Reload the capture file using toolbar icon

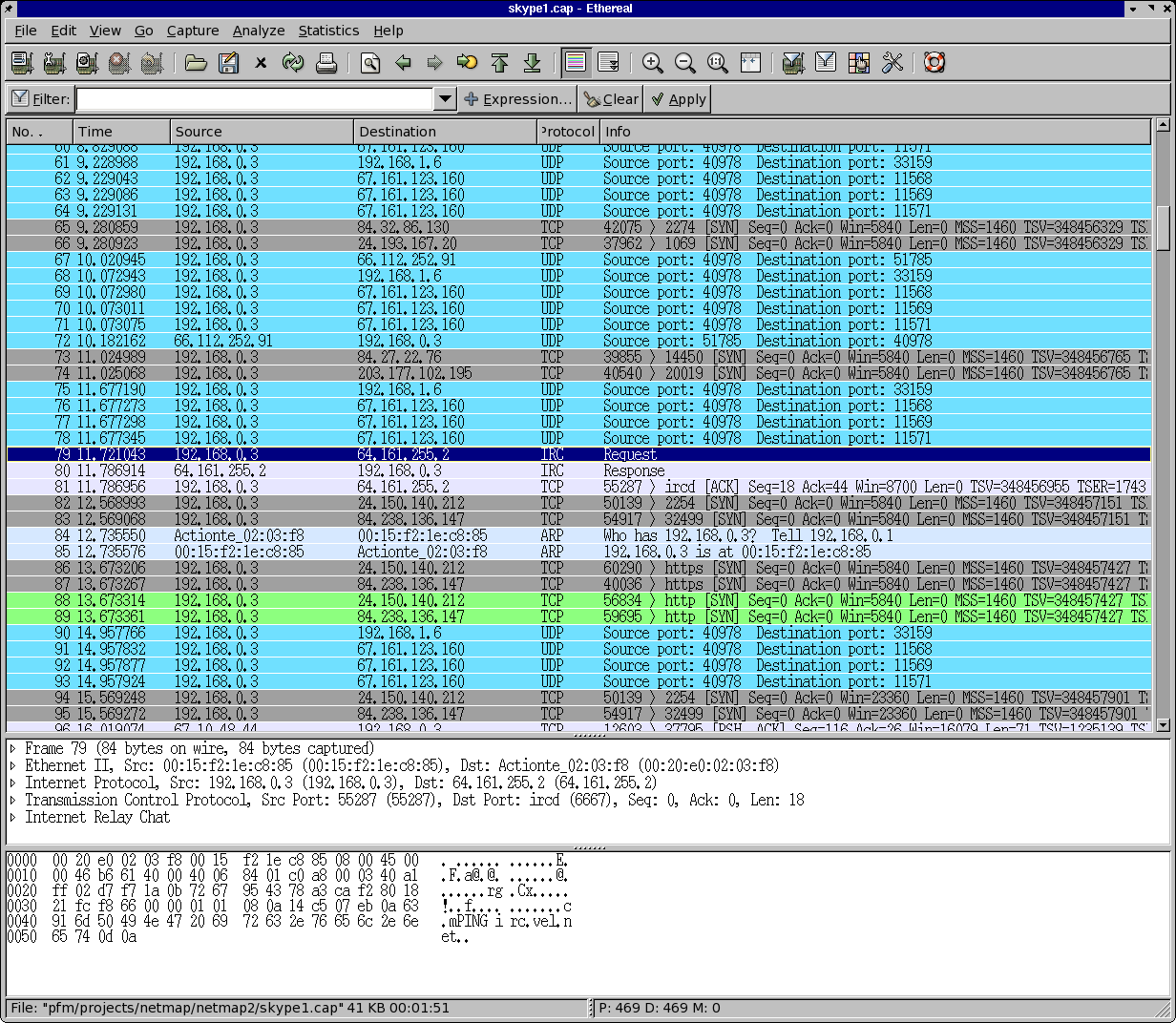pyautogui.click(x=293, y=63)
